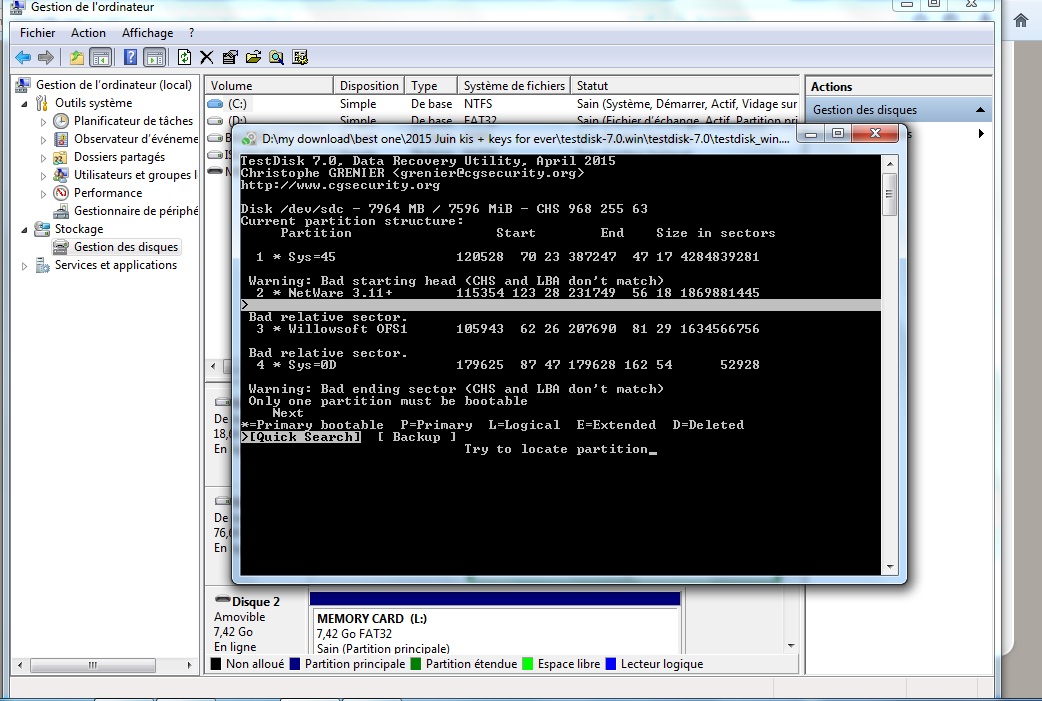The width and height of the screenshot is (1042, 701).
Task: Select the MEMORY CARD (L:) partition block
Action: (x=495, y=625)
